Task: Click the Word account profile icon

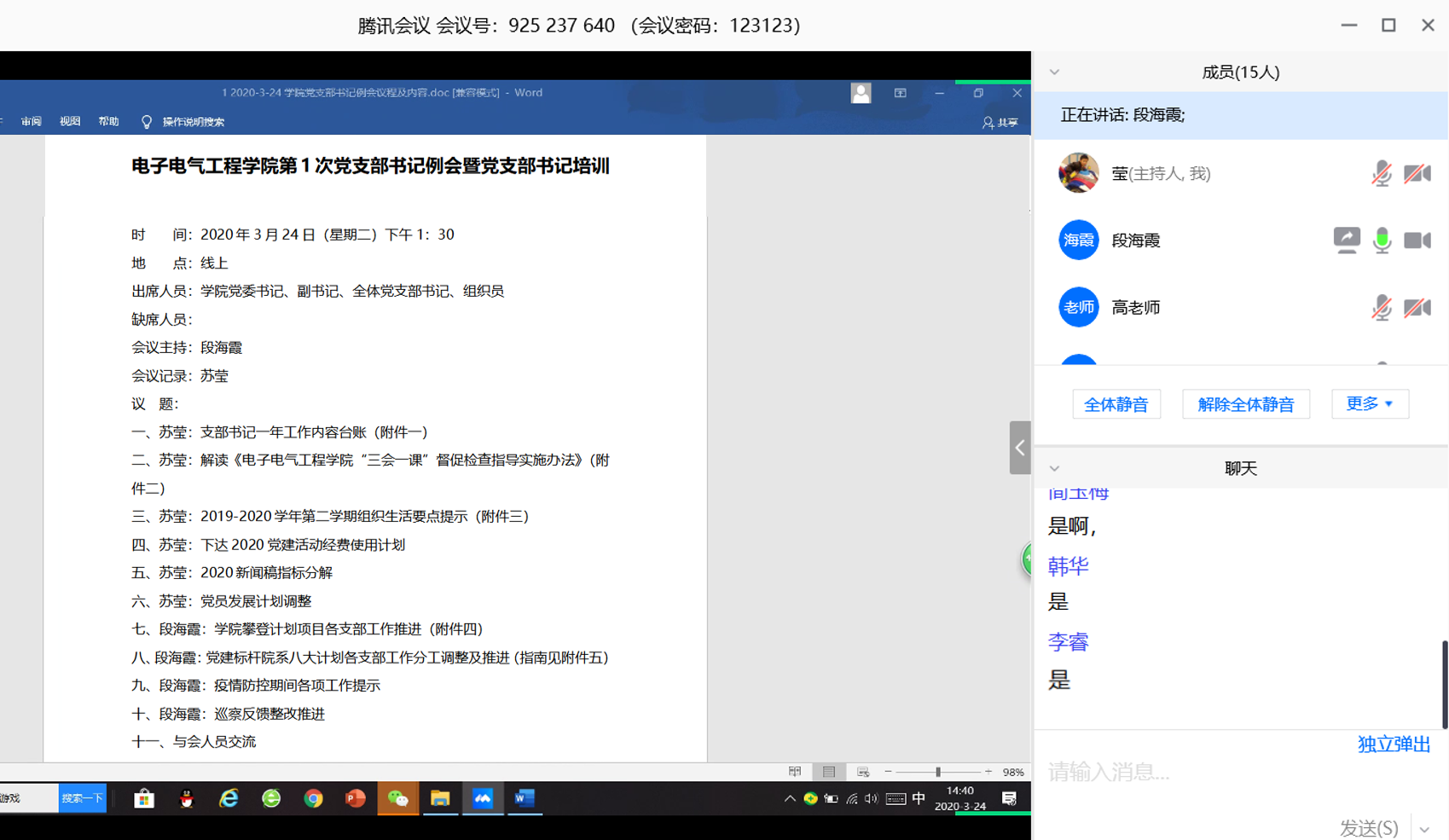Action: pyautogui.click(x=861, y=93)
